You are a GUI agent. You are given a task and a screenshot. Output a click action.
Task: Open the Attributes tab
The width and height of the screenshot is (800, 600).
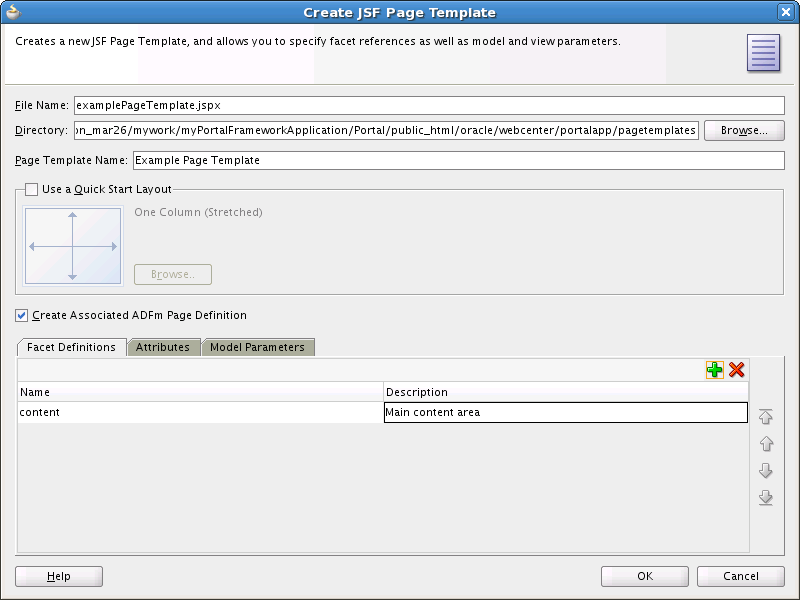coord(163,347)
